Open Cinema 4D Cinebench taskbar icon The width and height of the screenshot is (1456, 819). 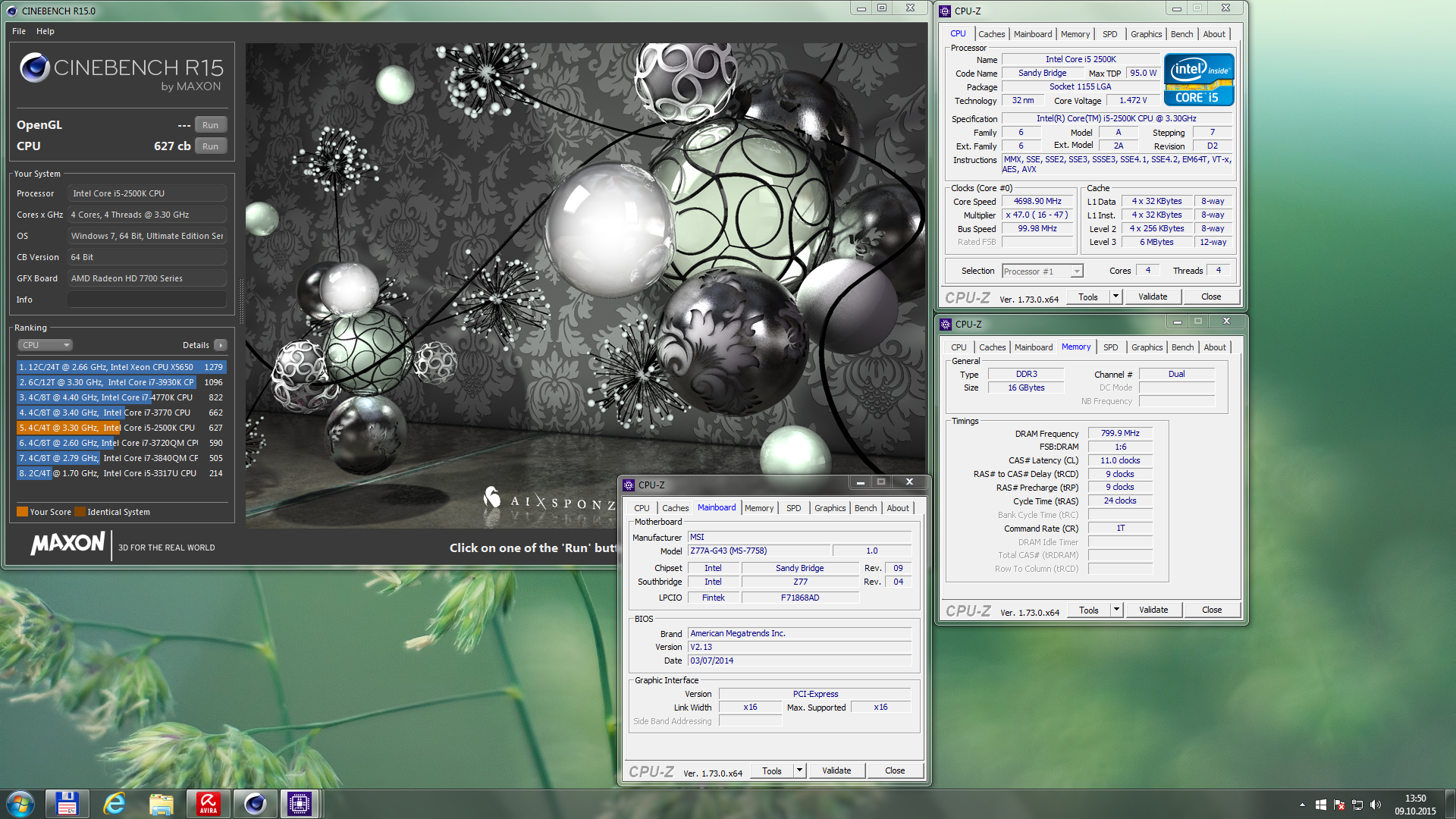(x=255, y=803)
